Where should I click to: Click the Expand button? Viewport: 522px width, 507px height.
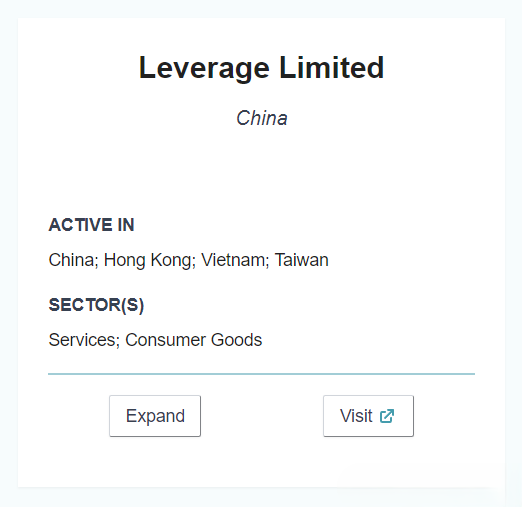coord(155,416)
